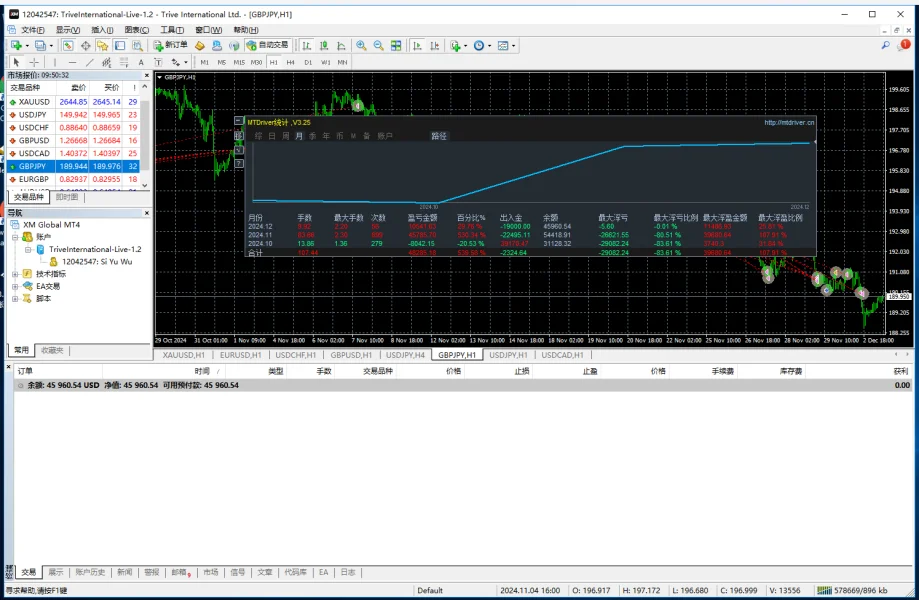Switch chart timeframe to M15
The width and height of the screenshot is (919, 600).
pyautogui.click(x=239, y=62)
